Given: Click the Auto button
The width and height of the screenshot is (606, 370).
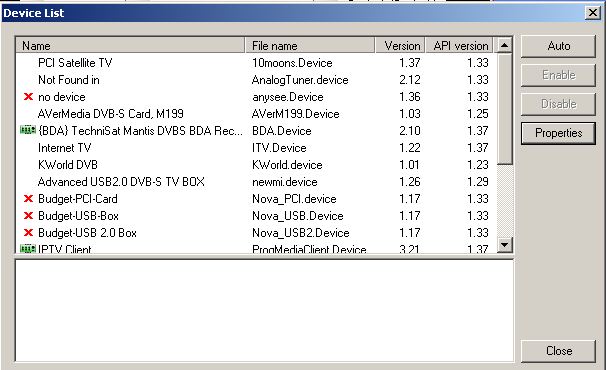Looking at the screenshot, I should click(x=558, y=46).
